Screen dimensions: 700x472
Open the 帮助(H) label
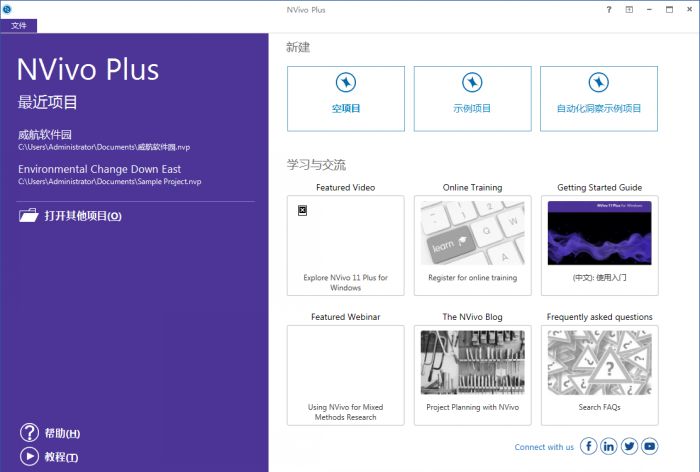click(62, 433)
